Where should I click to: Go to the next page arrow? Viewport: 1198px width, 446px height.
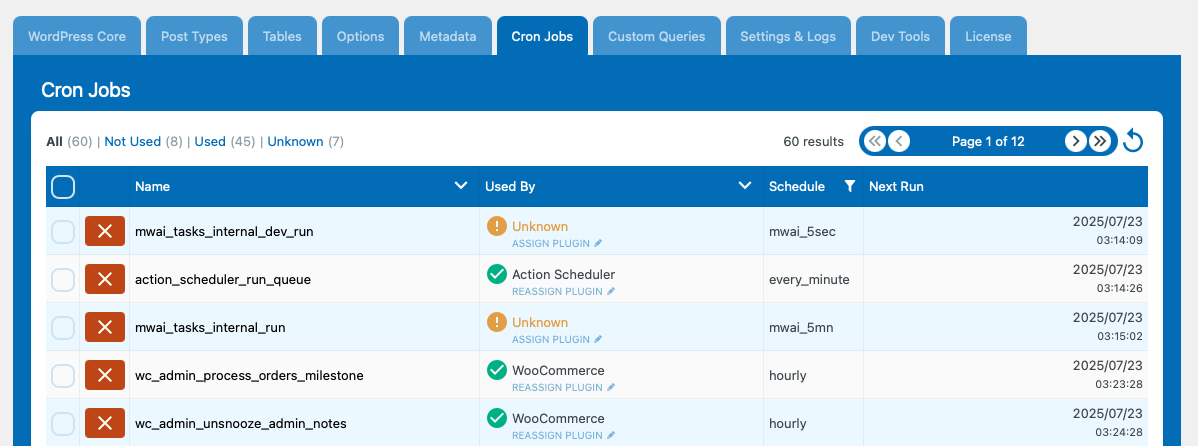(1076, 141)
